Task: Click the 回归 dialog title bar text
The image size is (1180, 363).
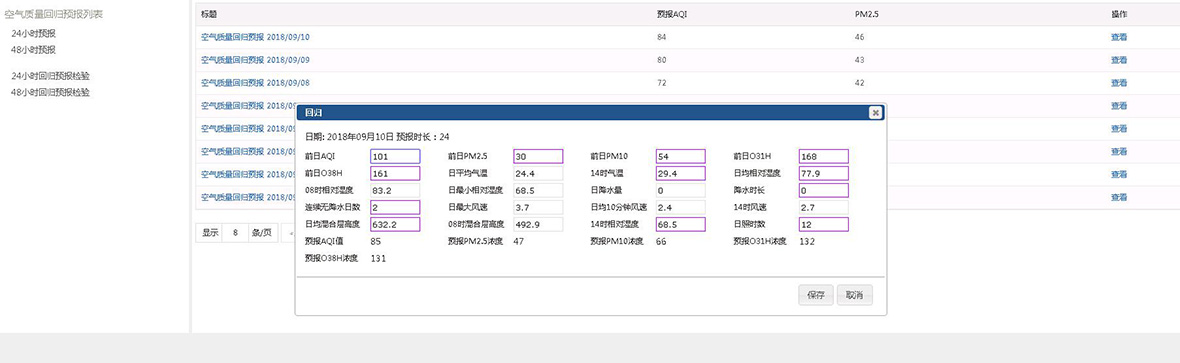Action: click(313, 112)
